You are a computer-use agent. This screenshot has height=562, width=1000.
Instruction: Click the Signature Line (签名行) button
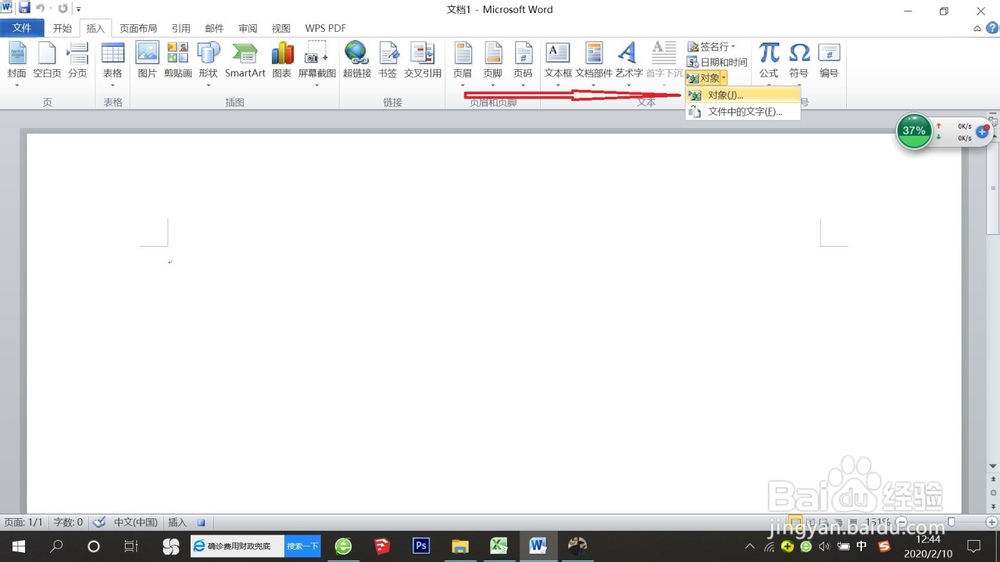tap(708, 47)
